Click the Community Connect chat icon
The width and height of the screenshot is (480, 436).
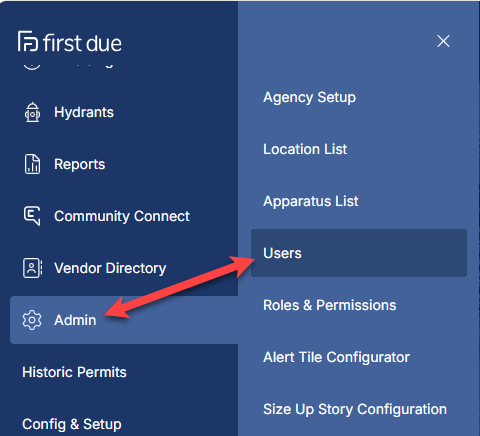point(32,216)
